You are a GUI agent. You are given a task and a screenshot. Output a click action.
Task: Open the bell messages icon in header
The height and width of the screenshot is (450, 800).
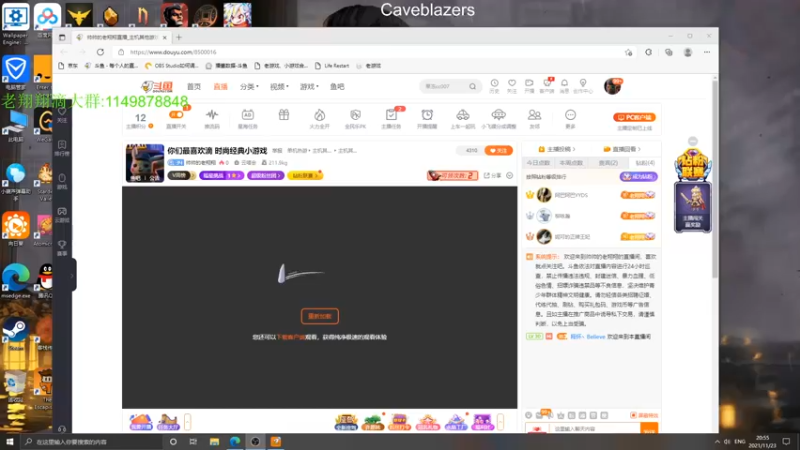point(564,86)
